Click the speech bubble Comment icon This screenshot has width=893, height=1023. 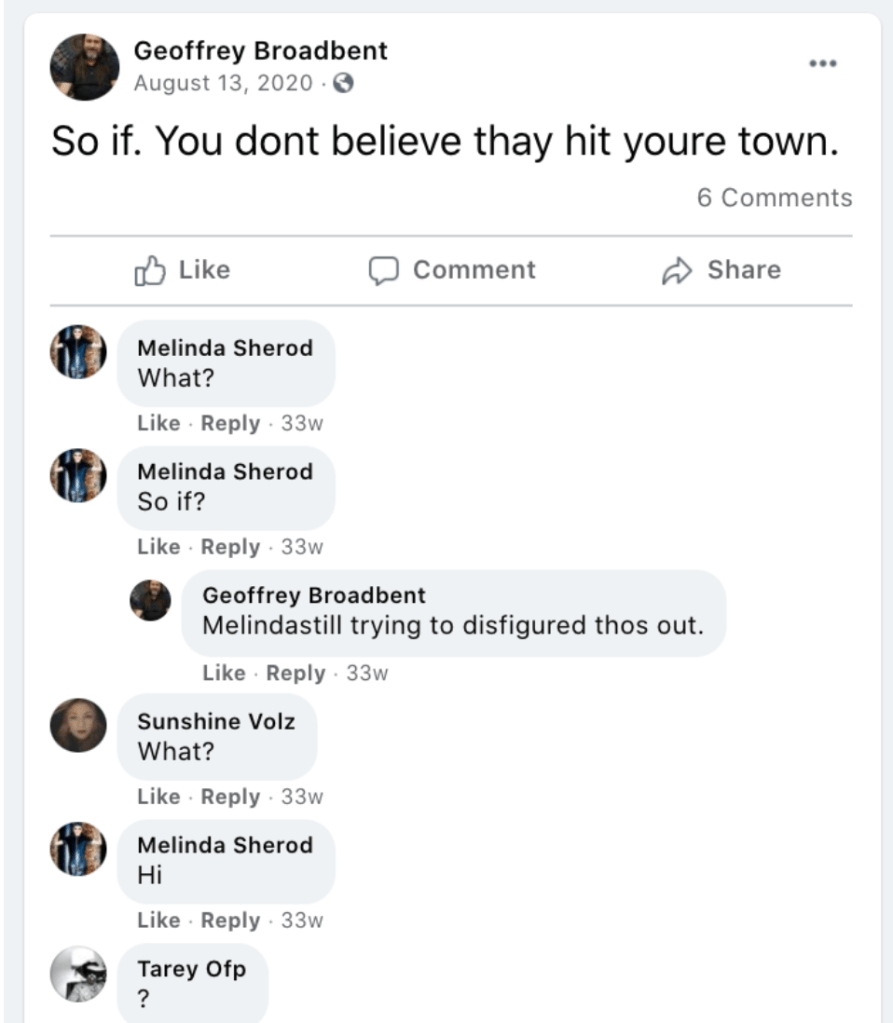coord(384,270)
